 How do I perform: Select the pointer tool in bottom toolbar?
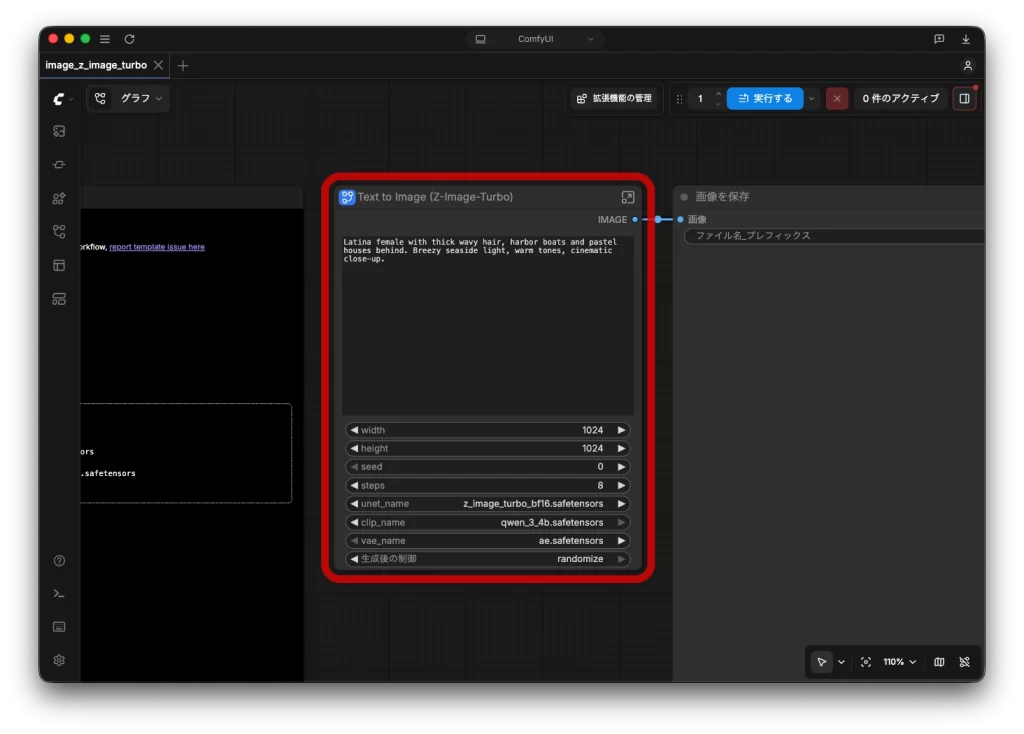pos(822,662)
